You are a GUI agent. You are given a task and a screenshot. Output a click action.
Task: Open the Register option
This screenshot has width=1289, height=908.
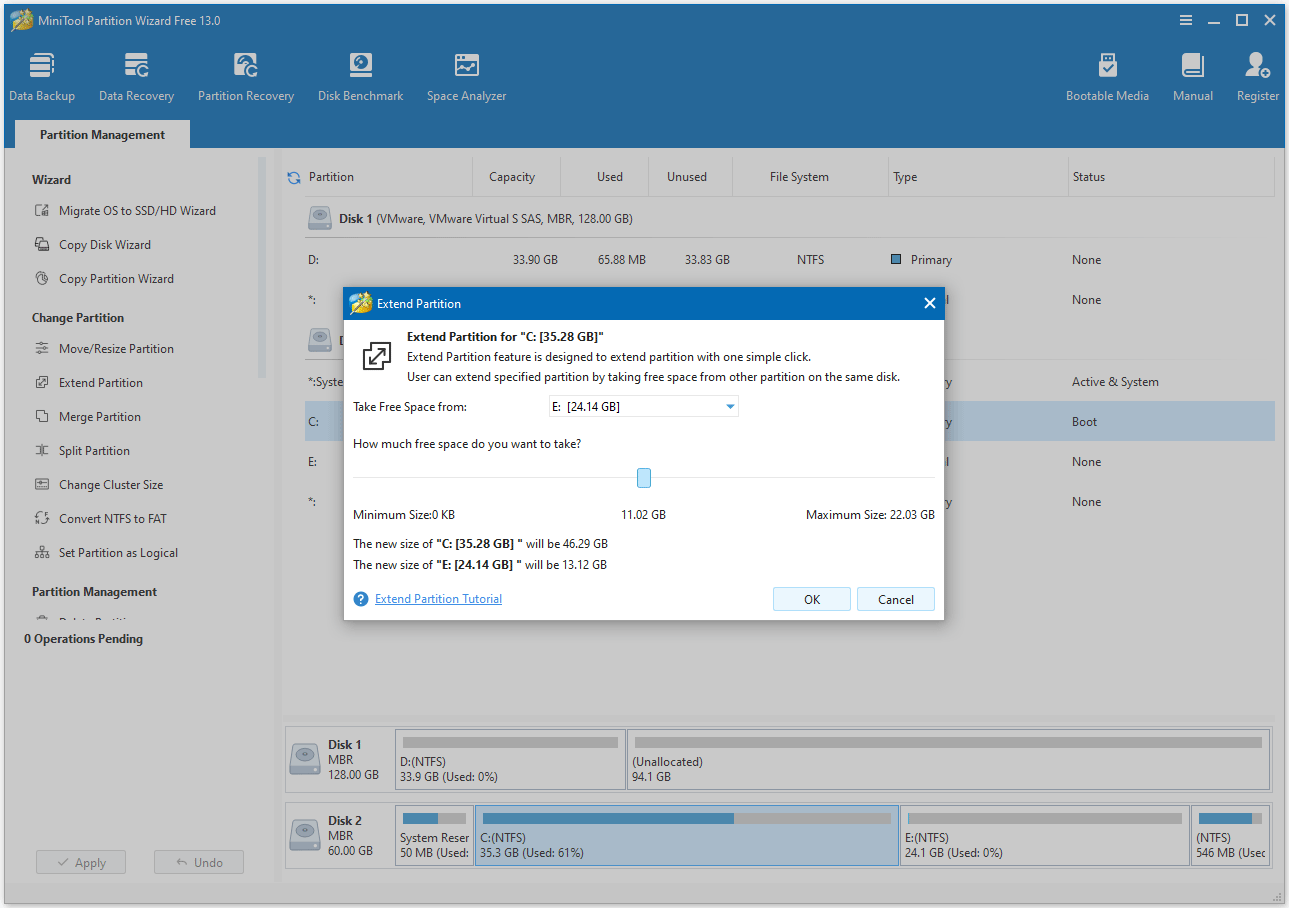(x=1257, y=75)
